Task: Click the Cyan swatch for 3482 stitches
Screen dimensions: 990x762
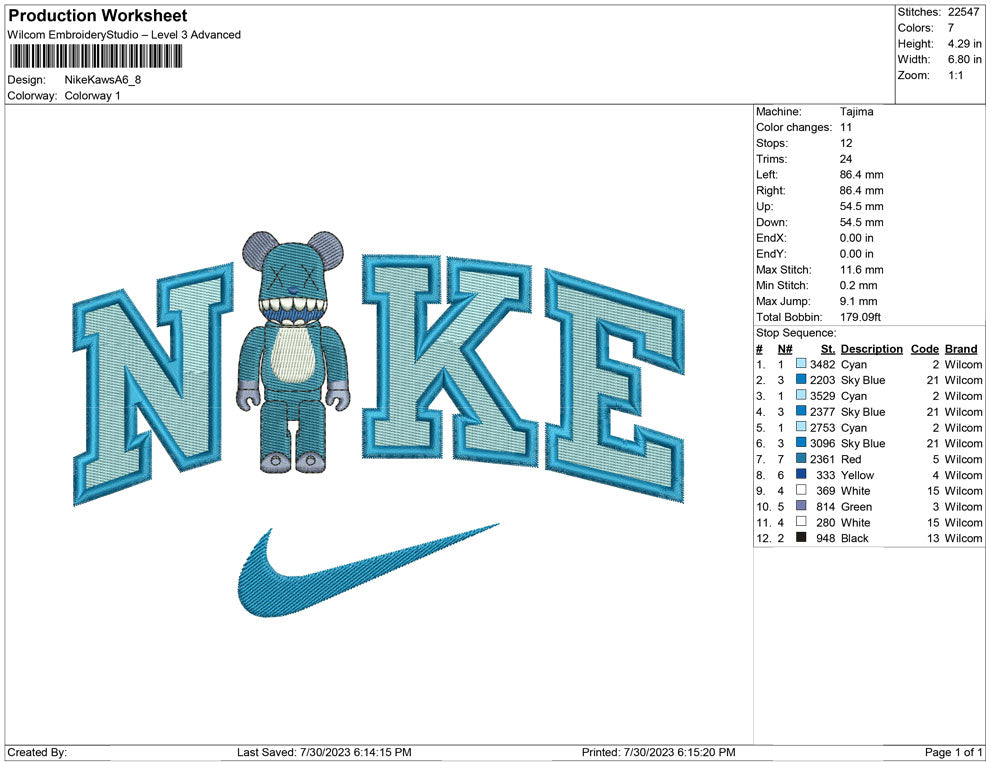Action: 801,364
